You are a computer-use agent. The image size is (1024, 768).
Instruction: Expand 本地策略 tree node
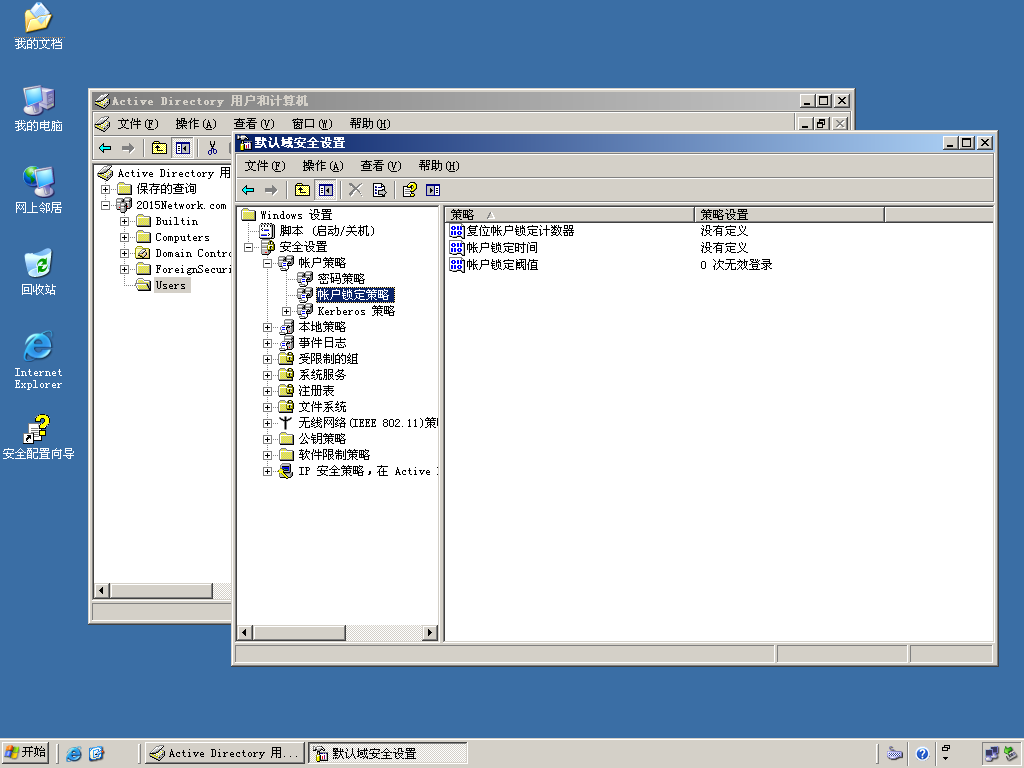pyautogui.click(x=267, y=327)
